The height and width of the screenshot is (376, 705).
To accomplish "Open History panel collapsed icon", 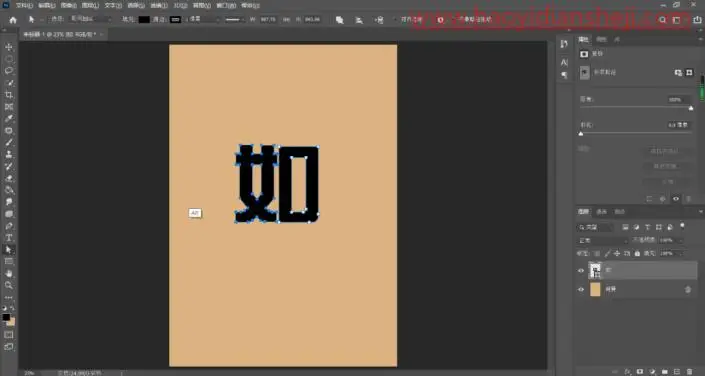I will click(565, 44).
